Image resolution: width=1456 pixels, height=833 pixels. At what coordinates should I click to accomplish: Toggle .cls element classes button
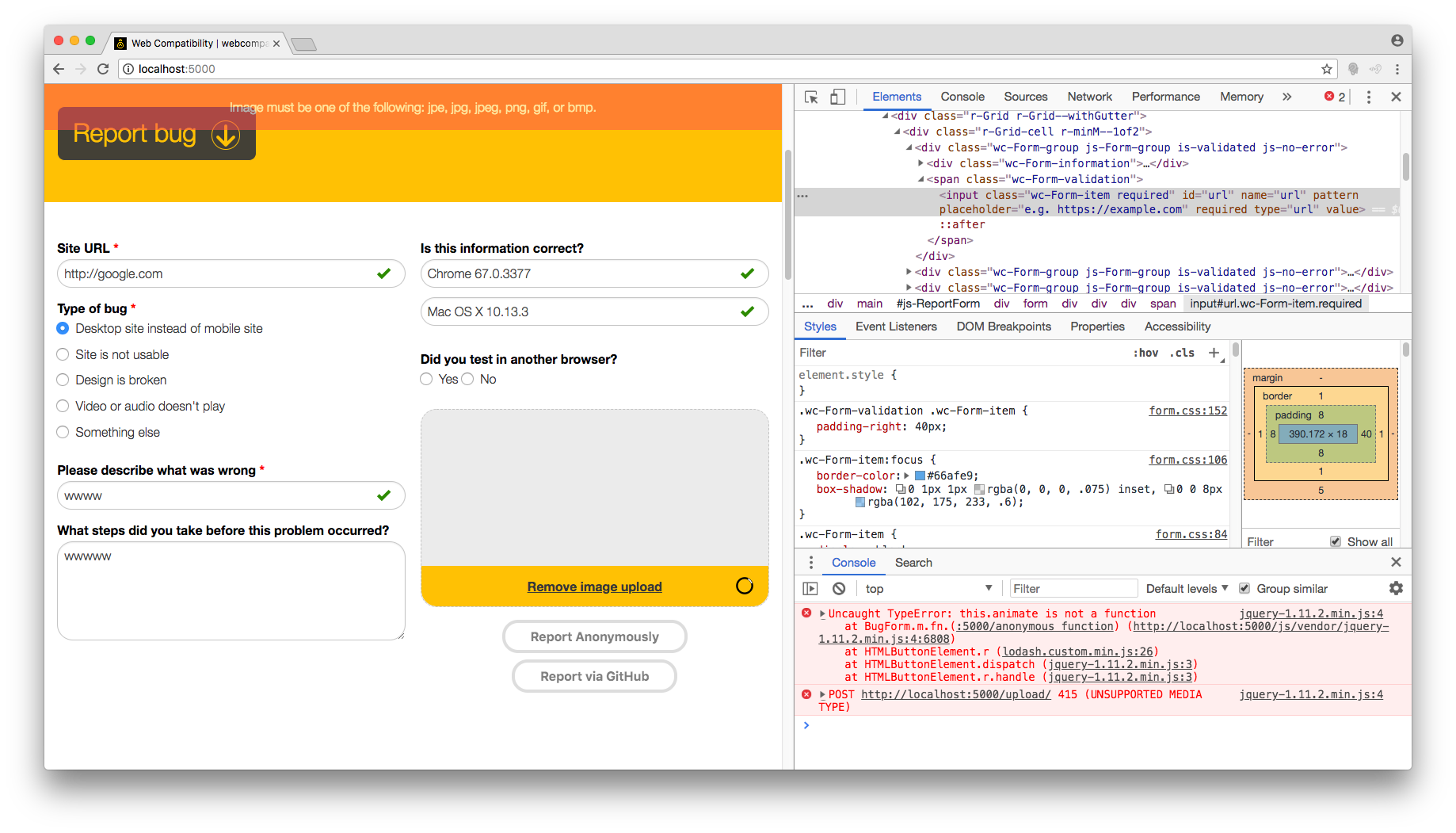(x=1182, y=353)
